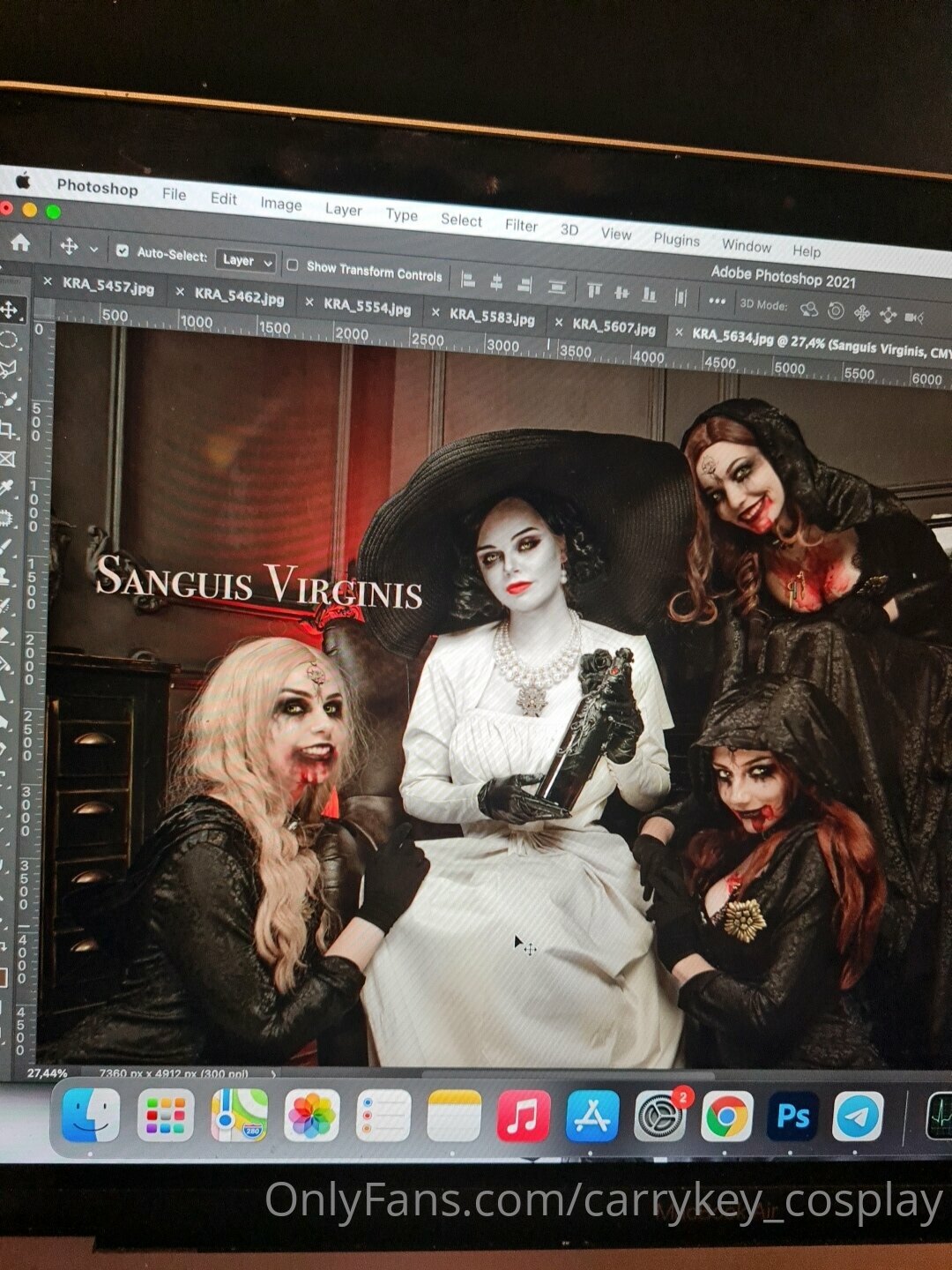Switch to the KRA_5583.jpg document tab

492,317
